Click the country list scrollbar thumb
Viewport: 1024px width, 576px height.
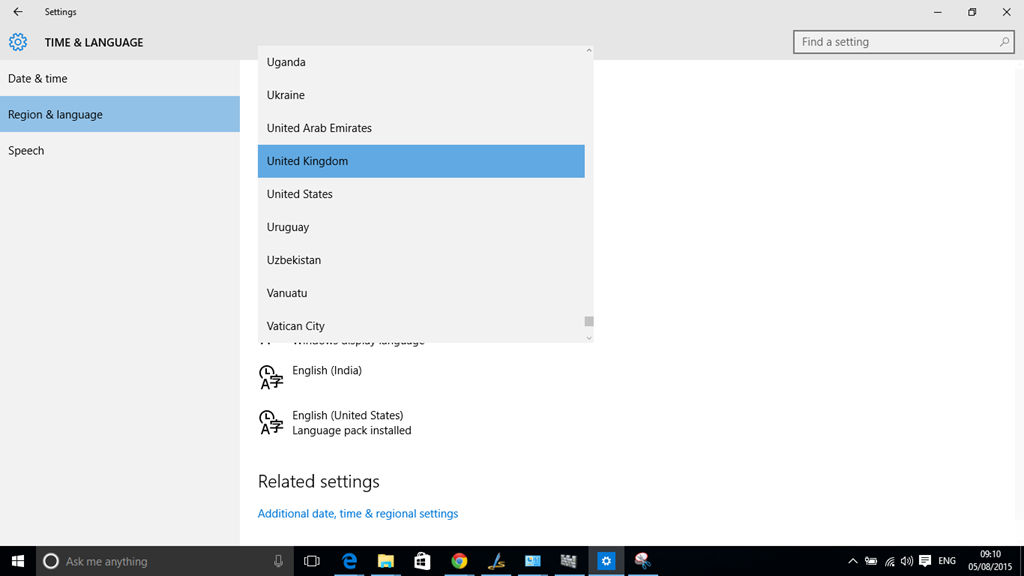pyautogui.click(x=589, y=321)
